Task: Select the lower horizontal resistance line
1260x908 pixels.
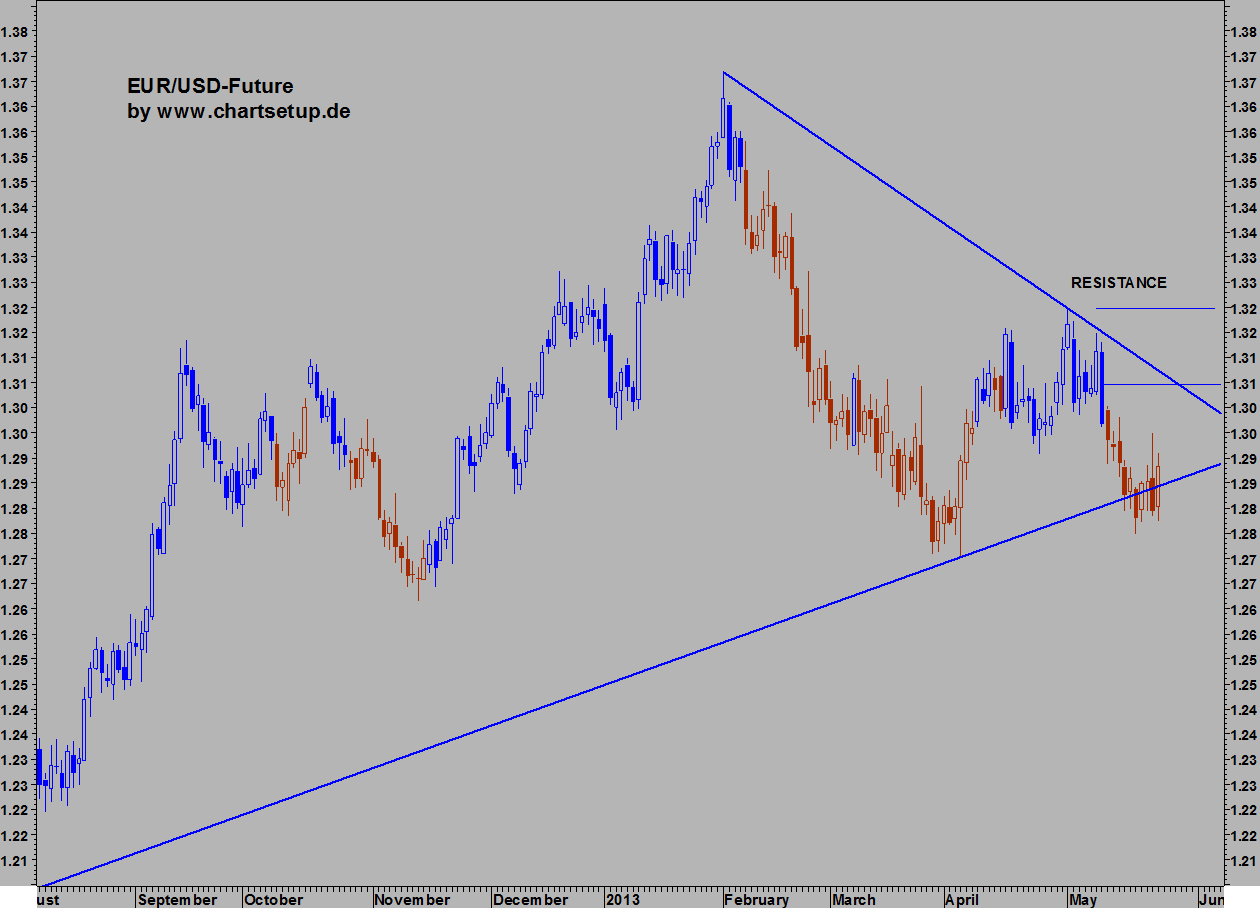Action: click(1160, 384)
